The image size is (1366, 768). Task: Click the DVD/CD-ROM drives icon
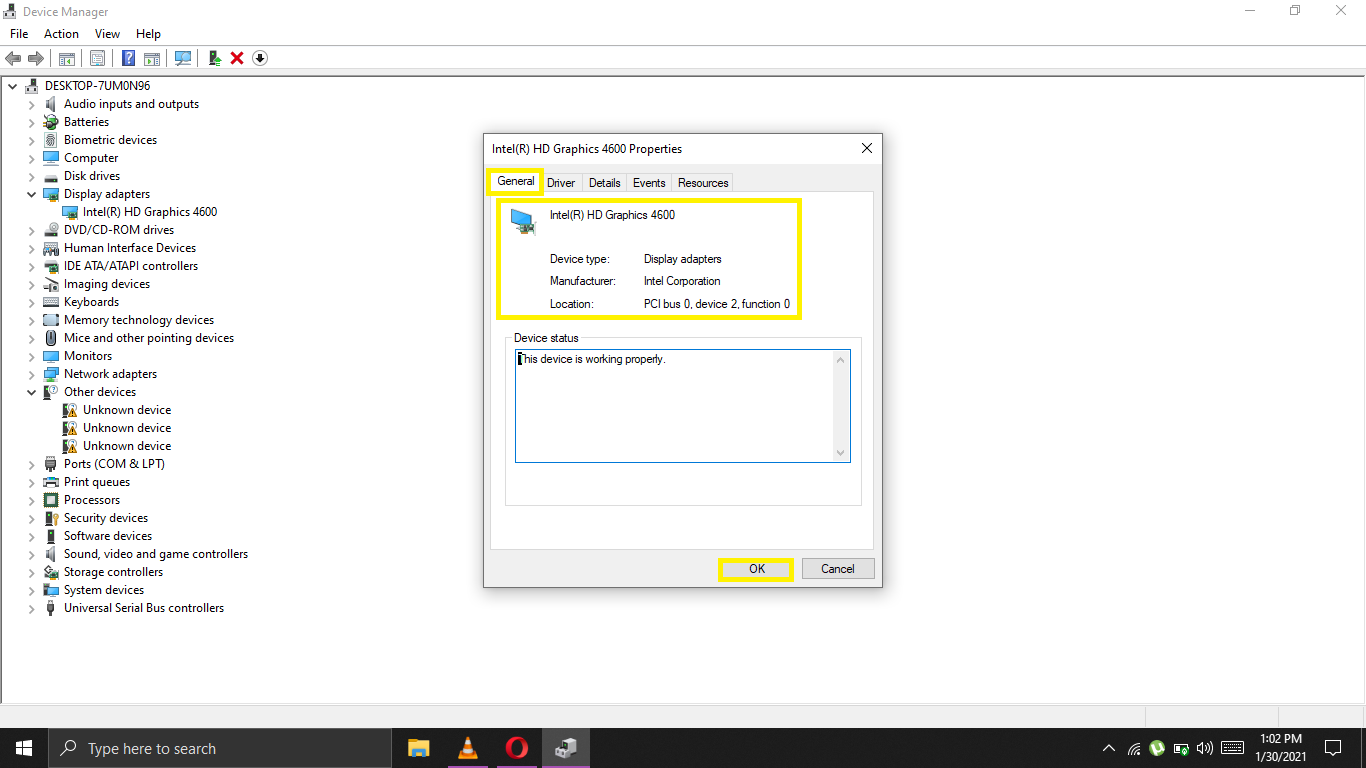(x=51, y=230)
